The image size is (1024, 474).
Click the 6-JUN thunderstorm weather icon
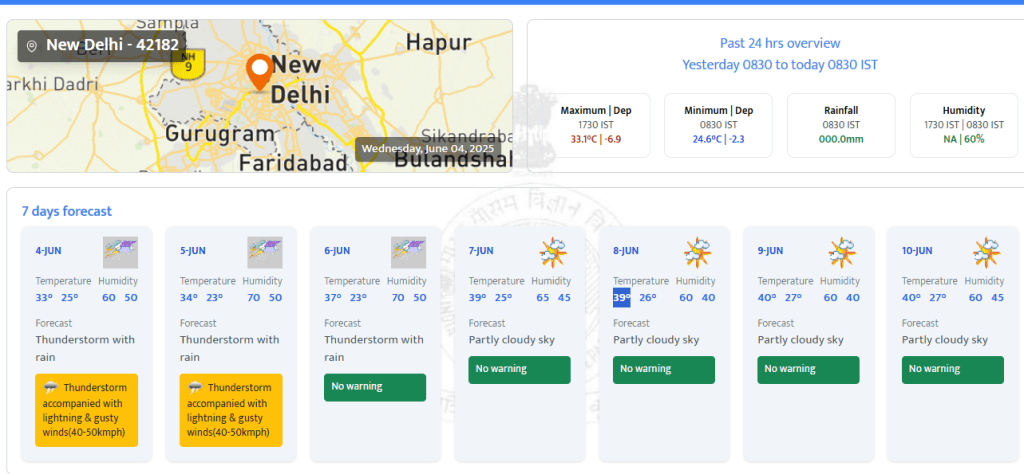(x=409, y=252)
